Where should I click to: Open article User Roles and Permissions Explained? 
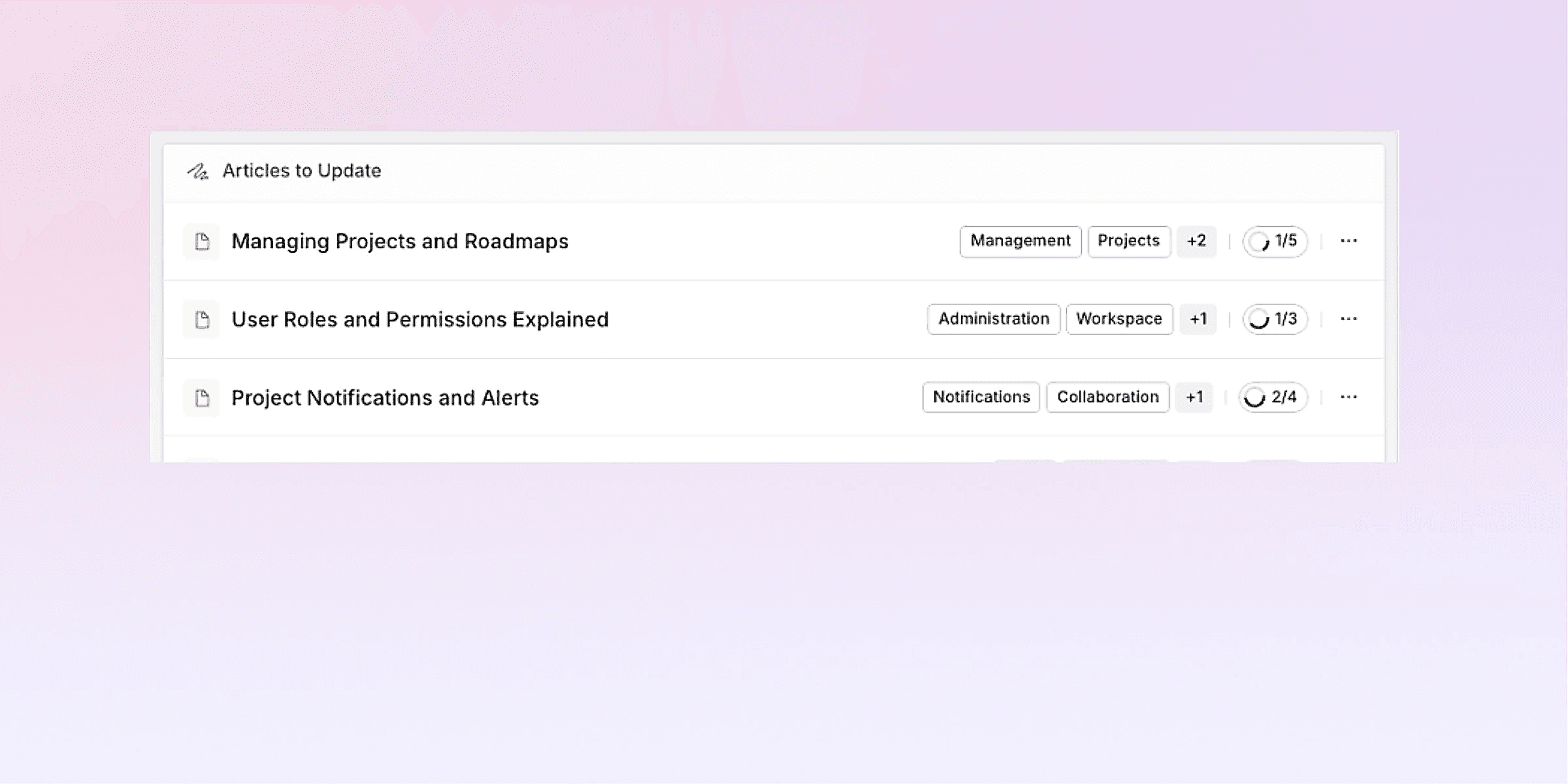(x=419, y=319)
